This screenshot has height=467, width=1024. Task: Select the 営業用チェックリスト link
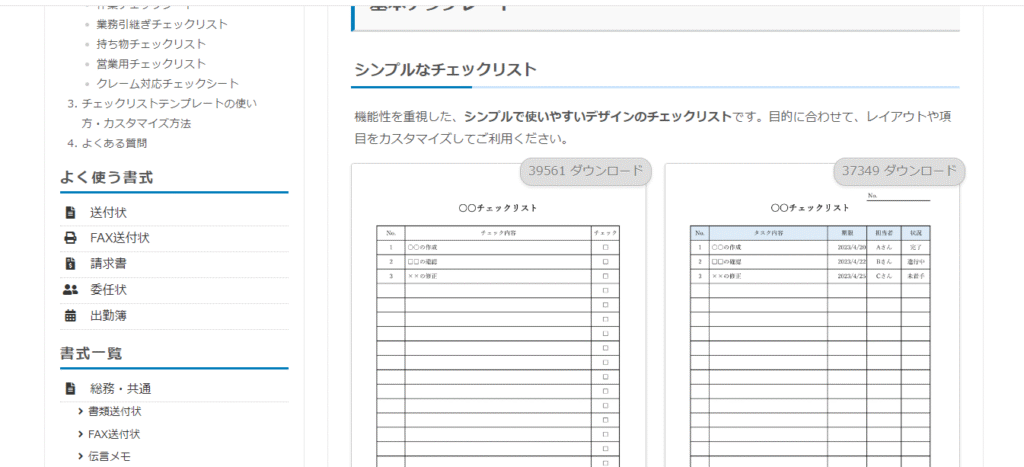click(x=151, y=64)
